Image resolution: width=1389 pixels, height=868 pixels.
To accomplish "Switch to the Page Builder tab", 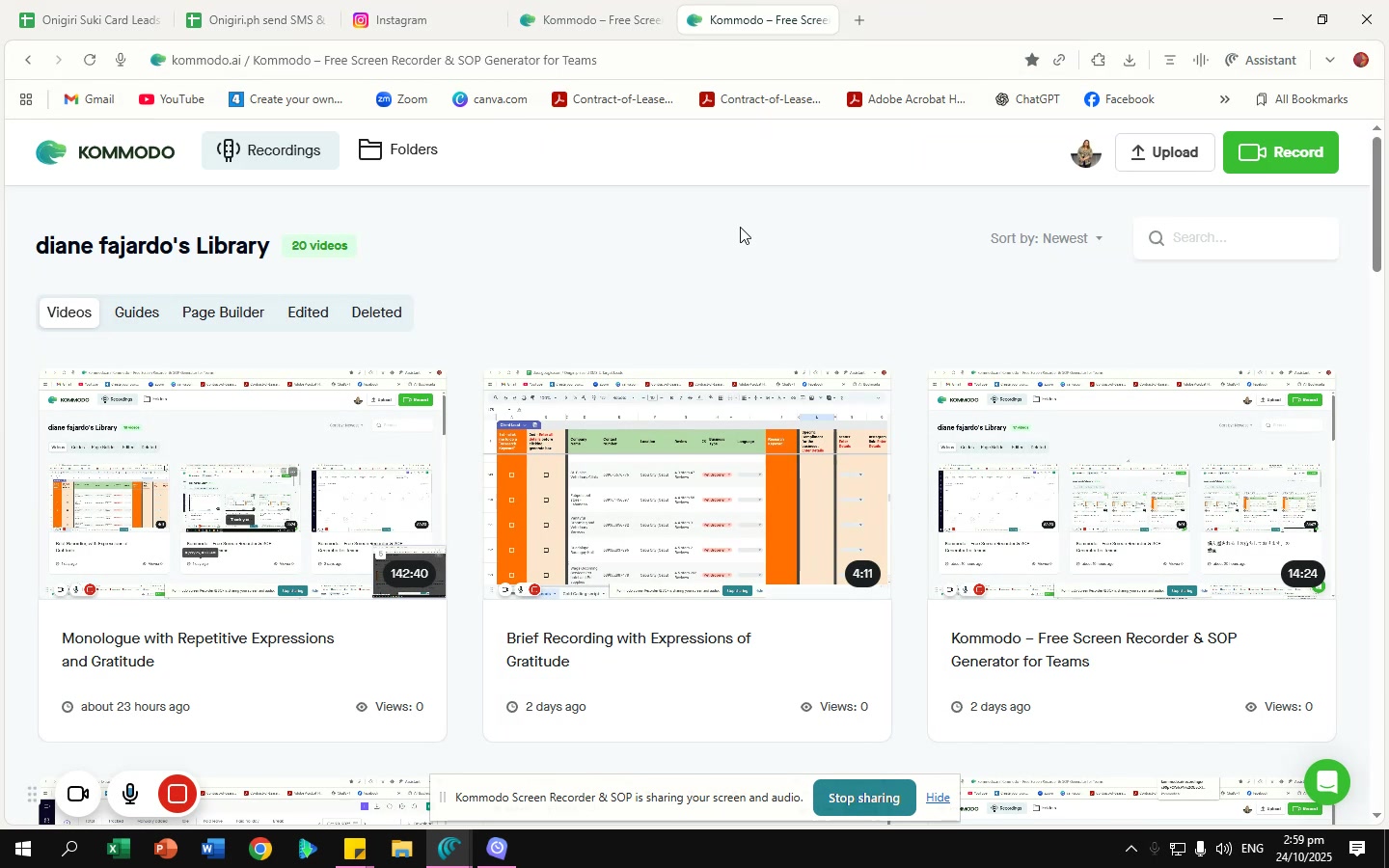I will coord(223,312).
